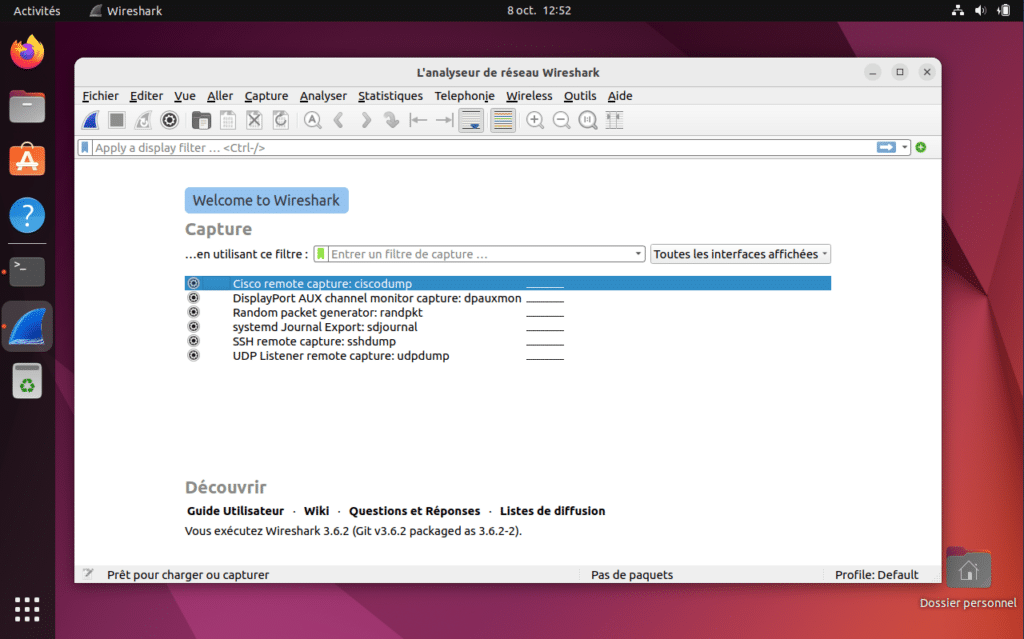This screenshot has height=639, width=1024.
Task: Toggle auto-scroll during live capture
Action: click(x=471, y=120)
